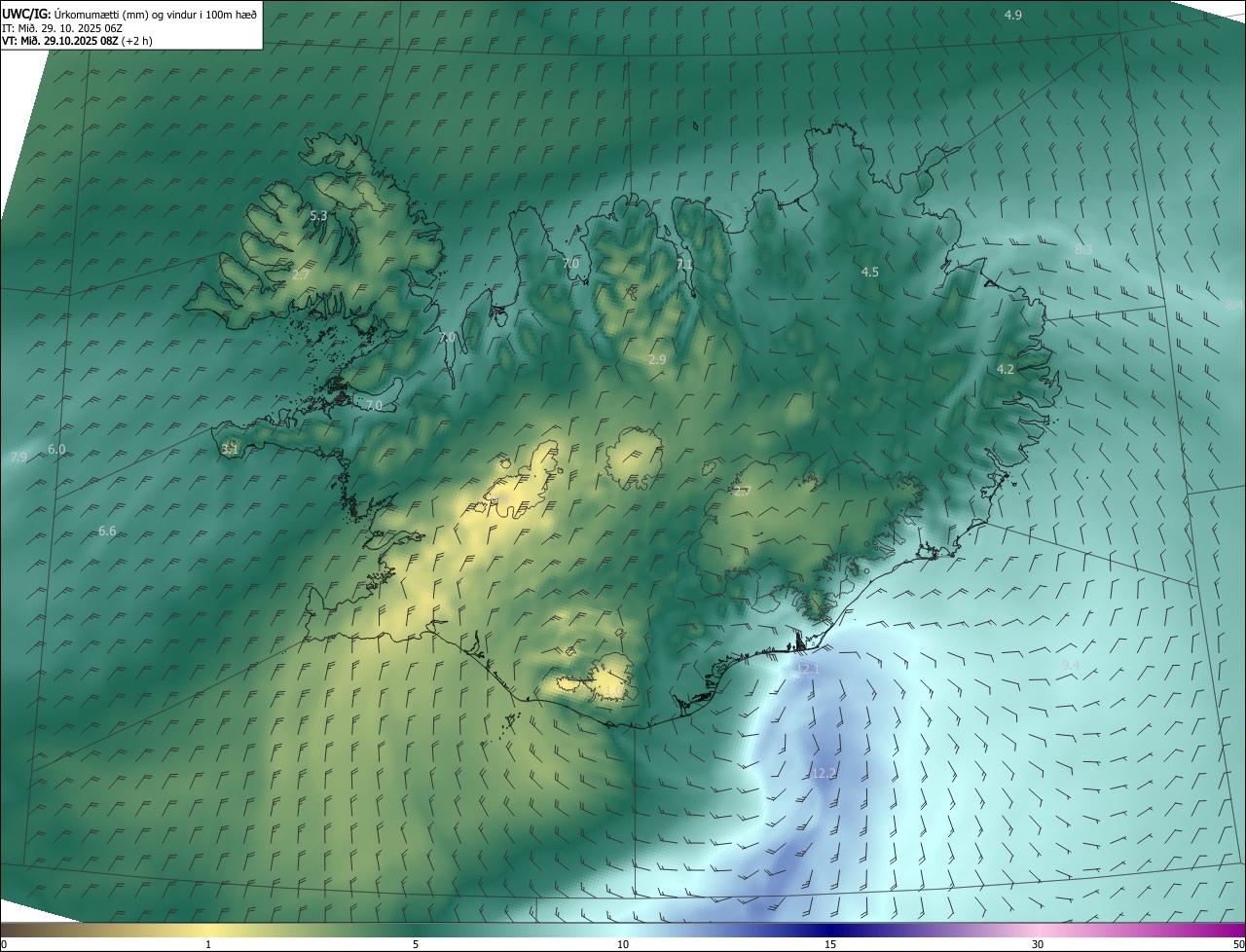Click the 3.1 value label

point(230,450)
